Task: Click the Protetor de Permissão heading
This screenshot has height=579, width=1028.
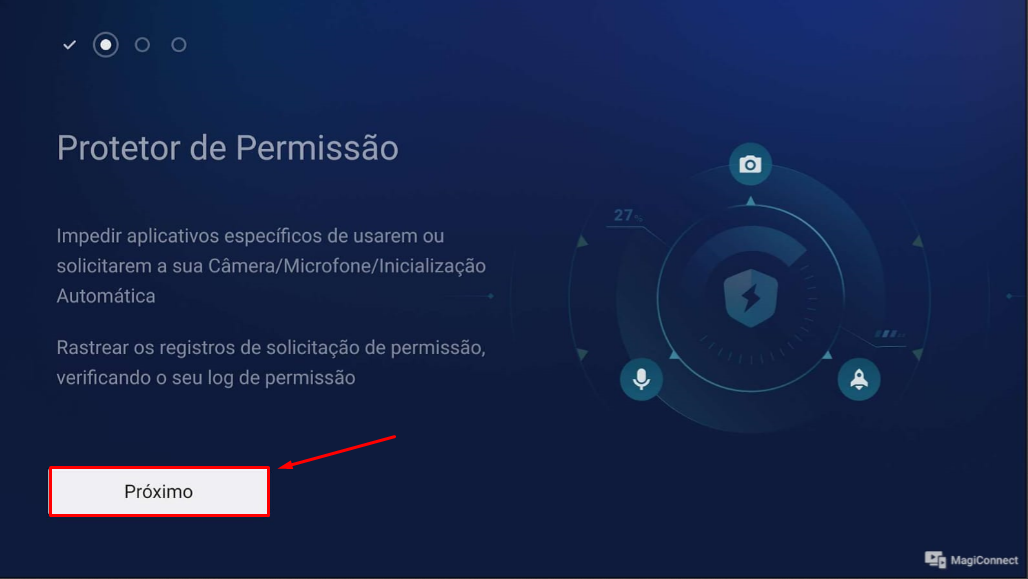Action: [x=227, y=148]
